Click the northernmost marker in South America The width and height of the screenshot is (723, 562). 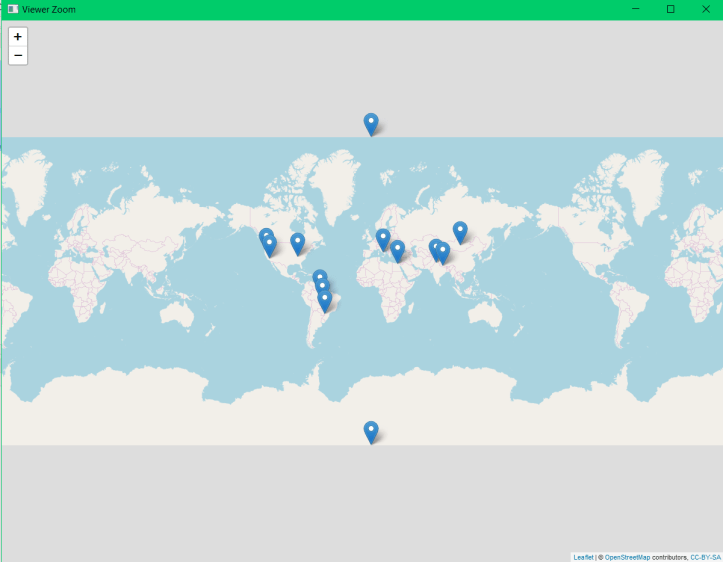coord(319,278)
